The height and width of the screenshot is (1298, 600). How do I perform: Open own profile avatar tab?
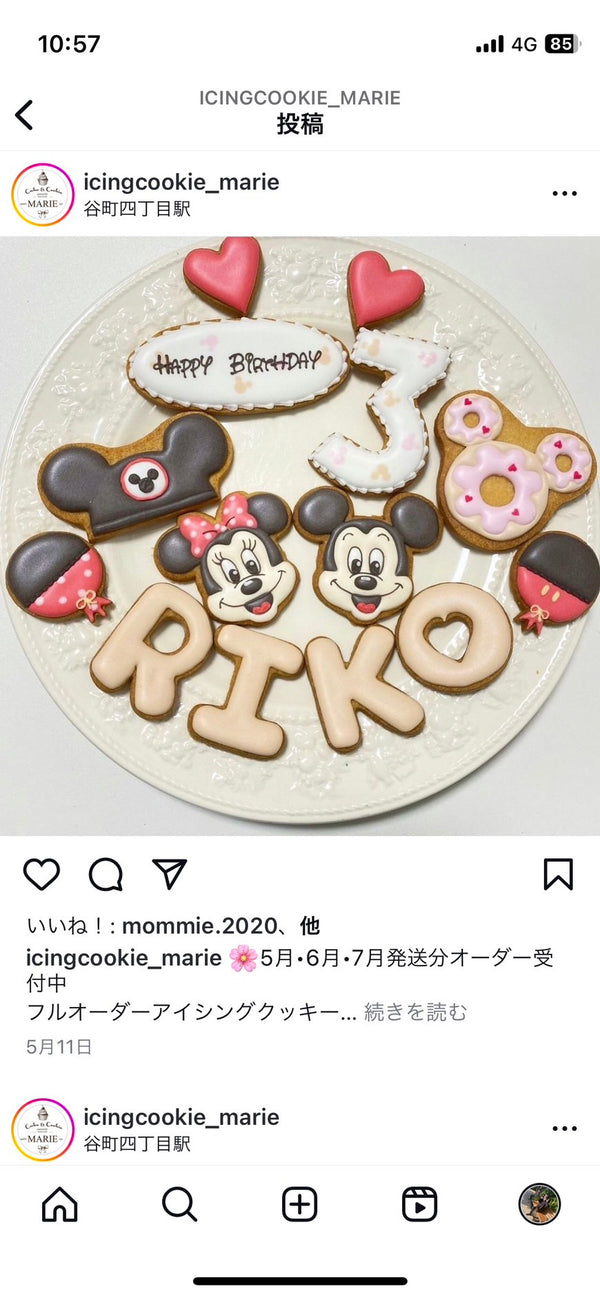(x=540, y=1204)
